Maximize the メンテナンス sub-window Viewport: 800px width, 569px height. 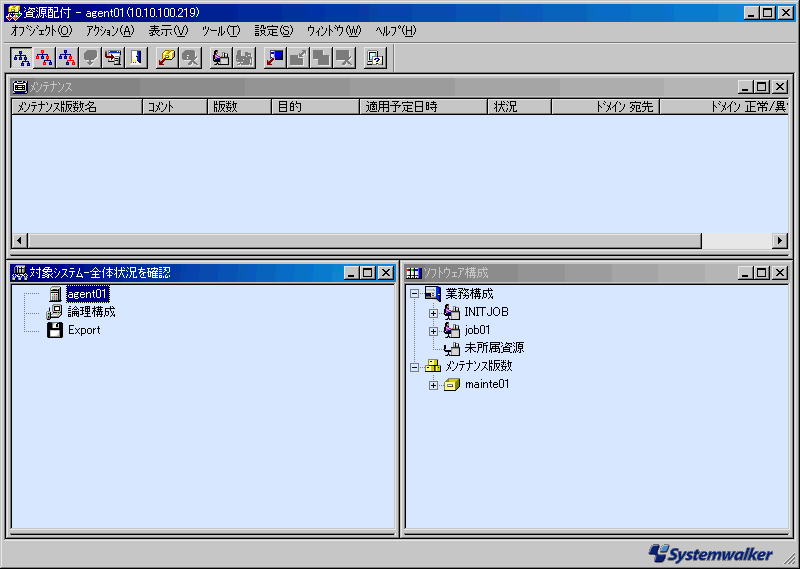coord(762,87)
